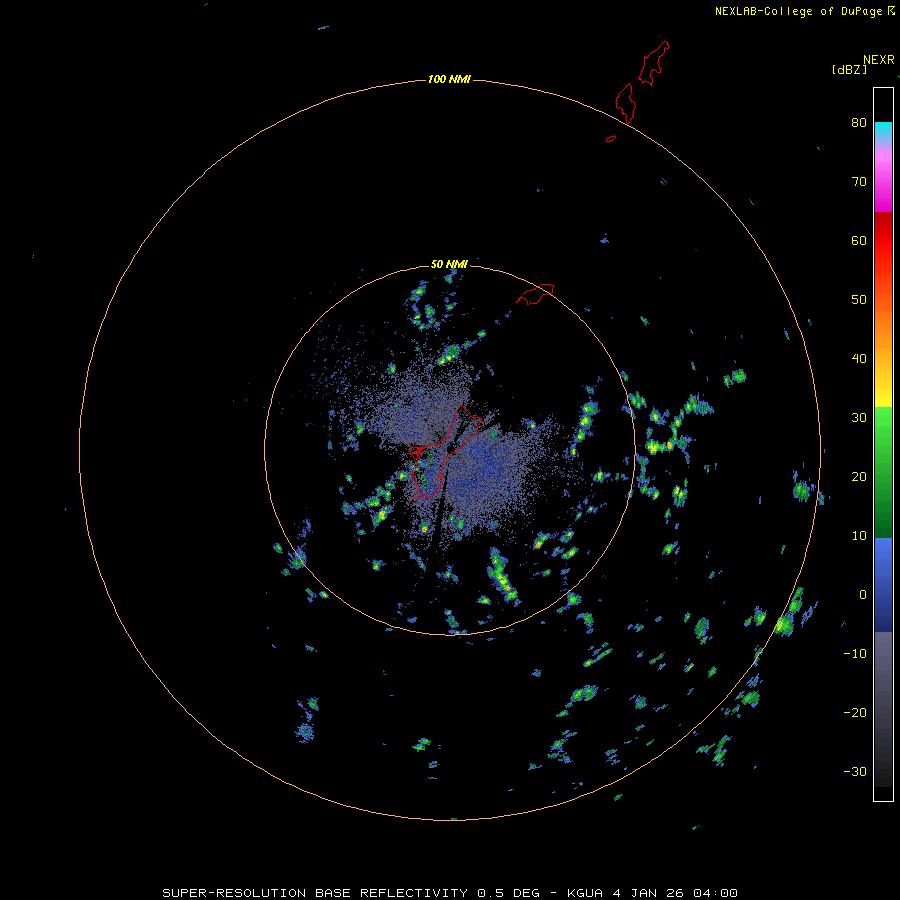This screenshot has width=900, height=900.
Task: Click the 80 value on dBZ scale
Action: [x=859, y=122]
